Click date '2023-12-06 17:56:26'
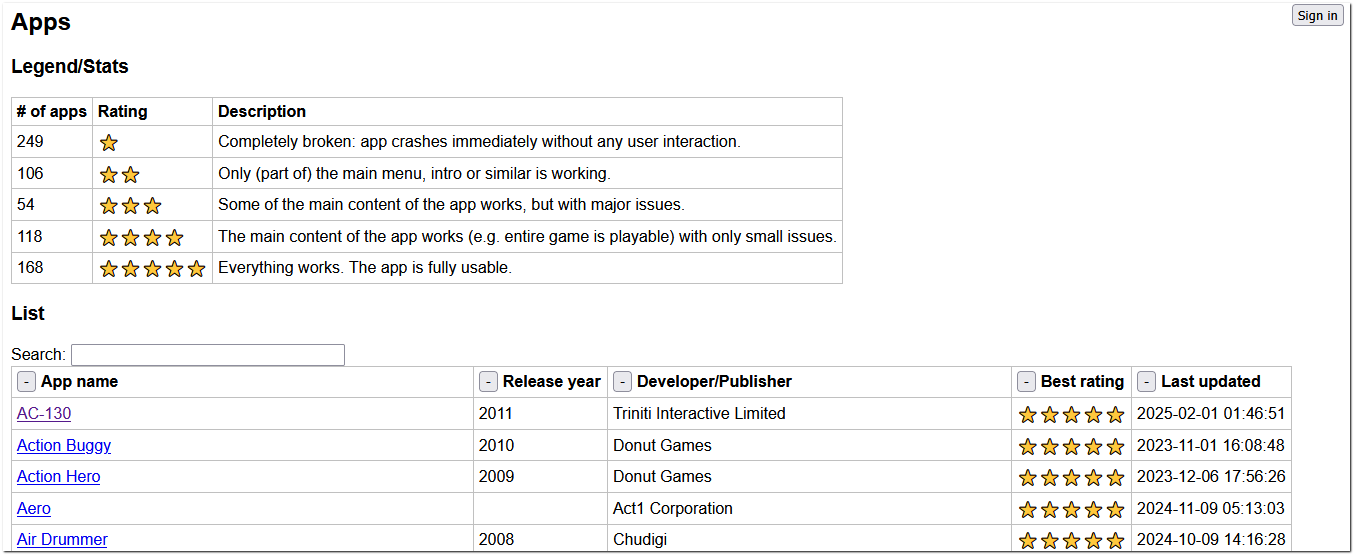 tap(1211, 476)
